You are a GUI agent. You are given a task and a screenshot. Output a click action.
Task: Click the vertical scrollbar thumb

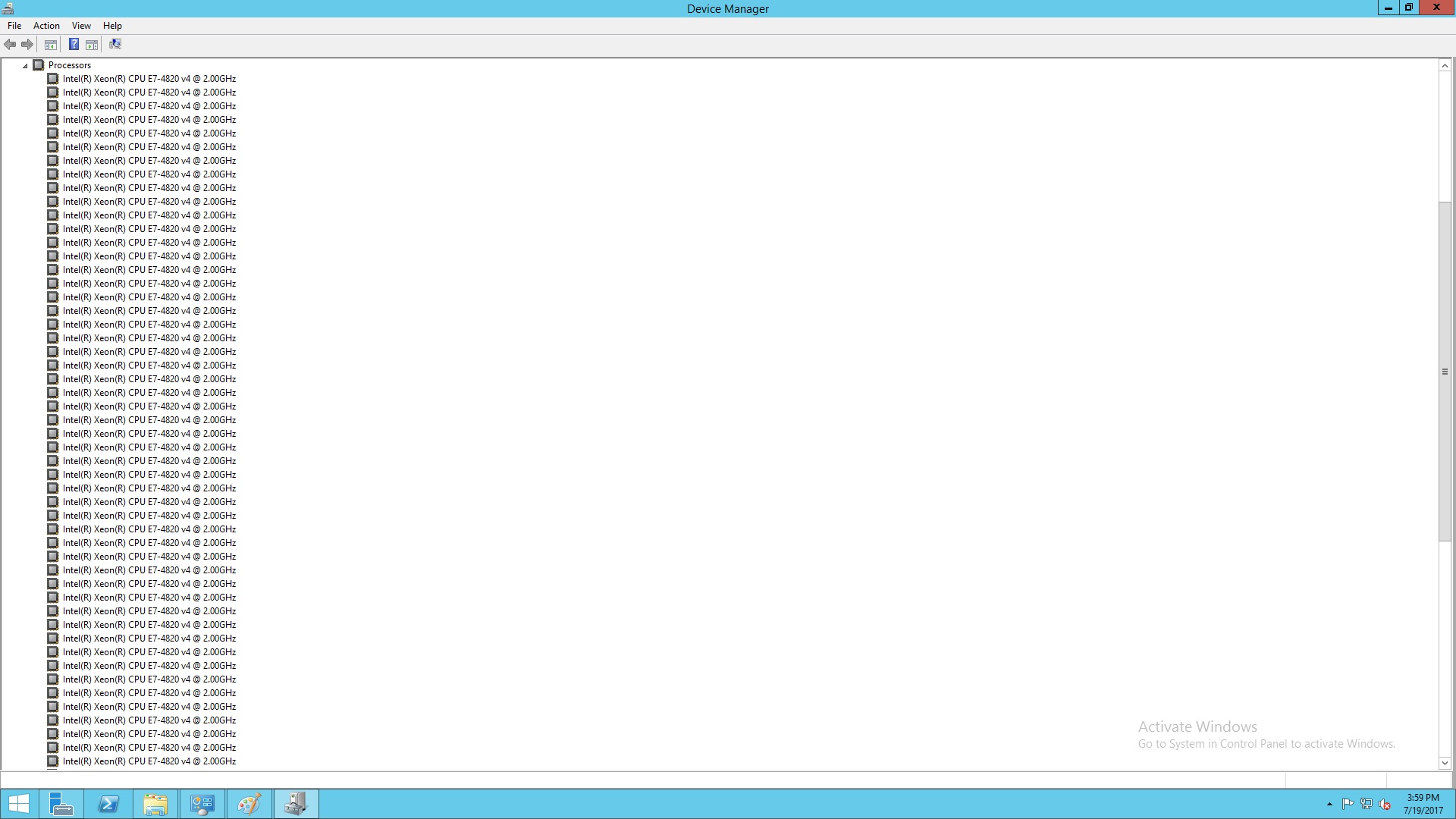1445,372
